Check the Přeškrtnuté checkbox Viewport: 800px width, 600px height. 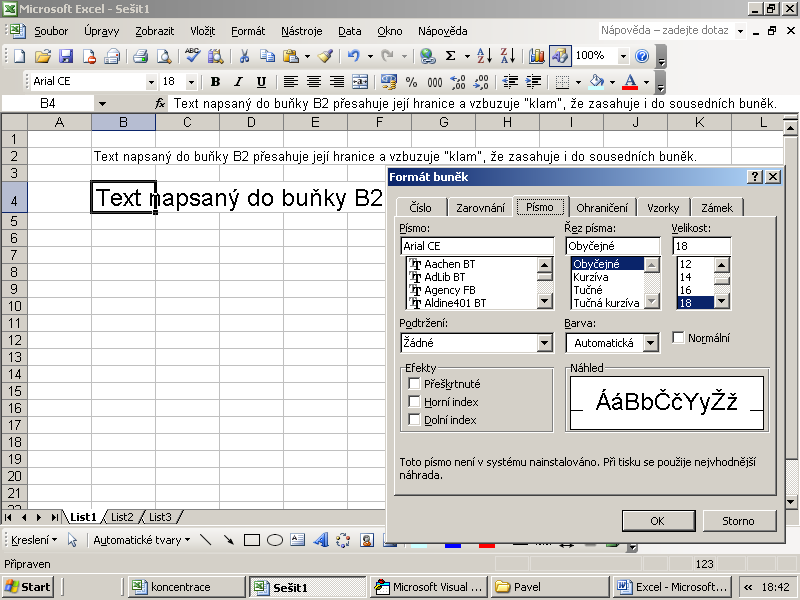click(x=414, y=383)
